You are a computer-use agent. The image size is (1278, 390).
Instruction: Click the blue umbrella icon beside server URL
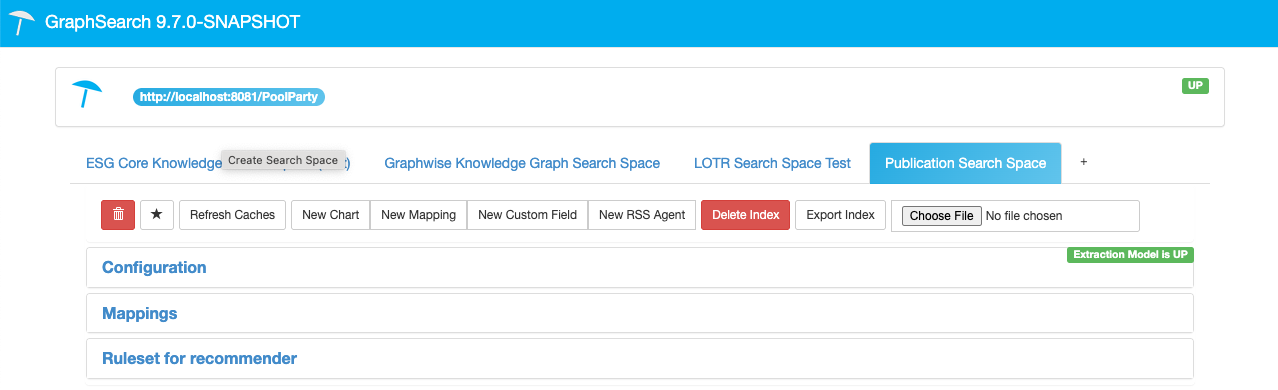pyautogui.click(x=87, y=94)
